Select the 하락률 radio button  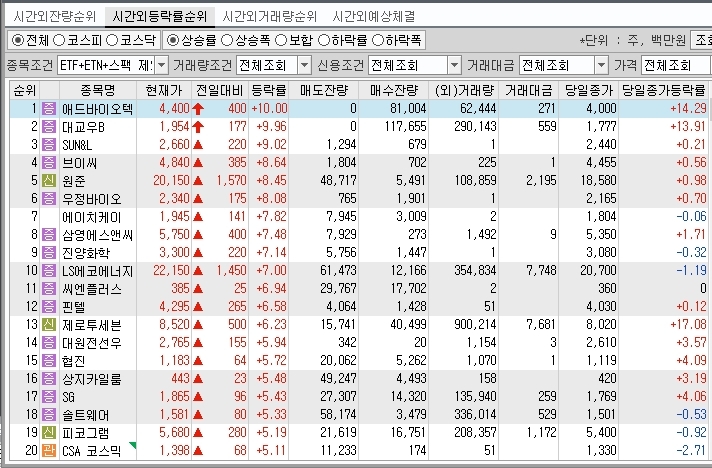(x=323, y=40)
